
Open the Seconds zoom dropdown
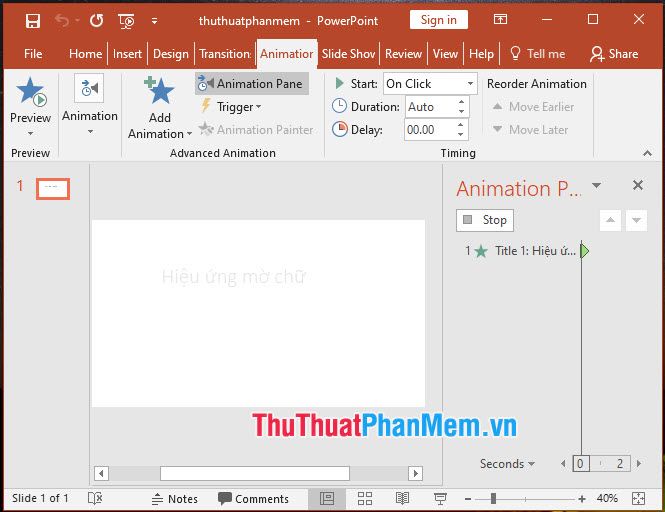point(507,464)
